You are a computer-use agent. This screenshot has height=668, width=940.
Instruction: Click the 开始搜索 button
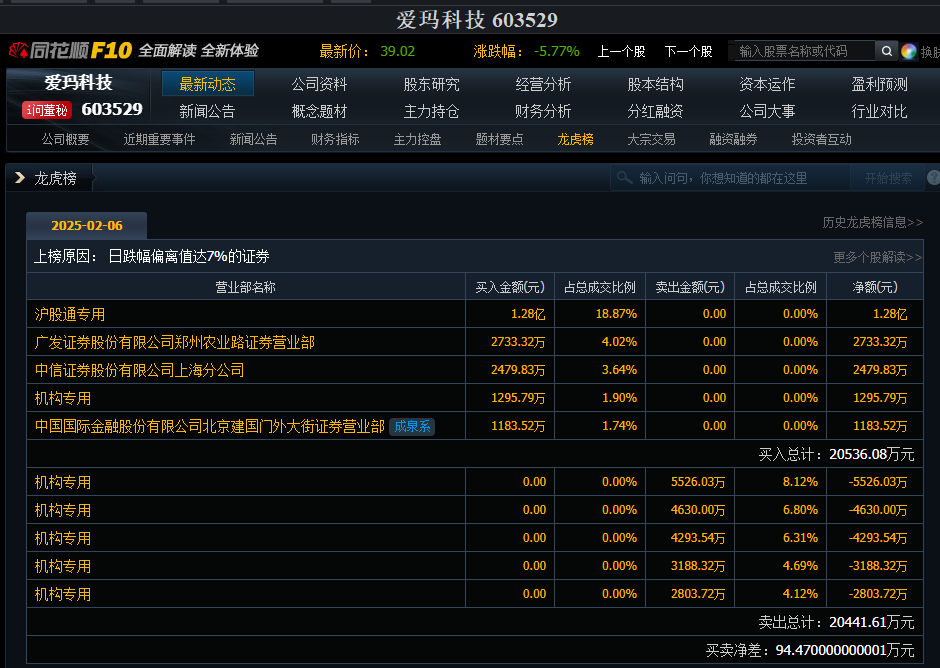[x=887, y=178]
